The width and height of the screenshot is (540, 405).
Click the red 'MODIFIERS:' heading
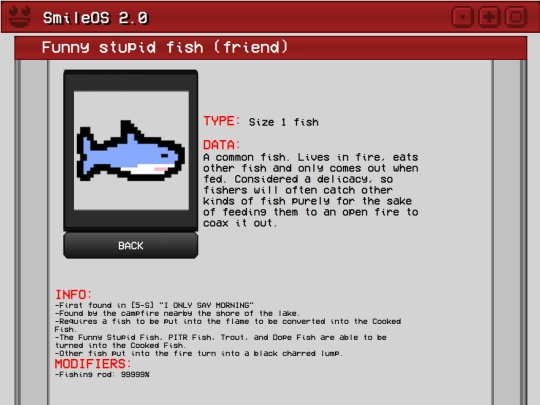click(x=93, y=364)
